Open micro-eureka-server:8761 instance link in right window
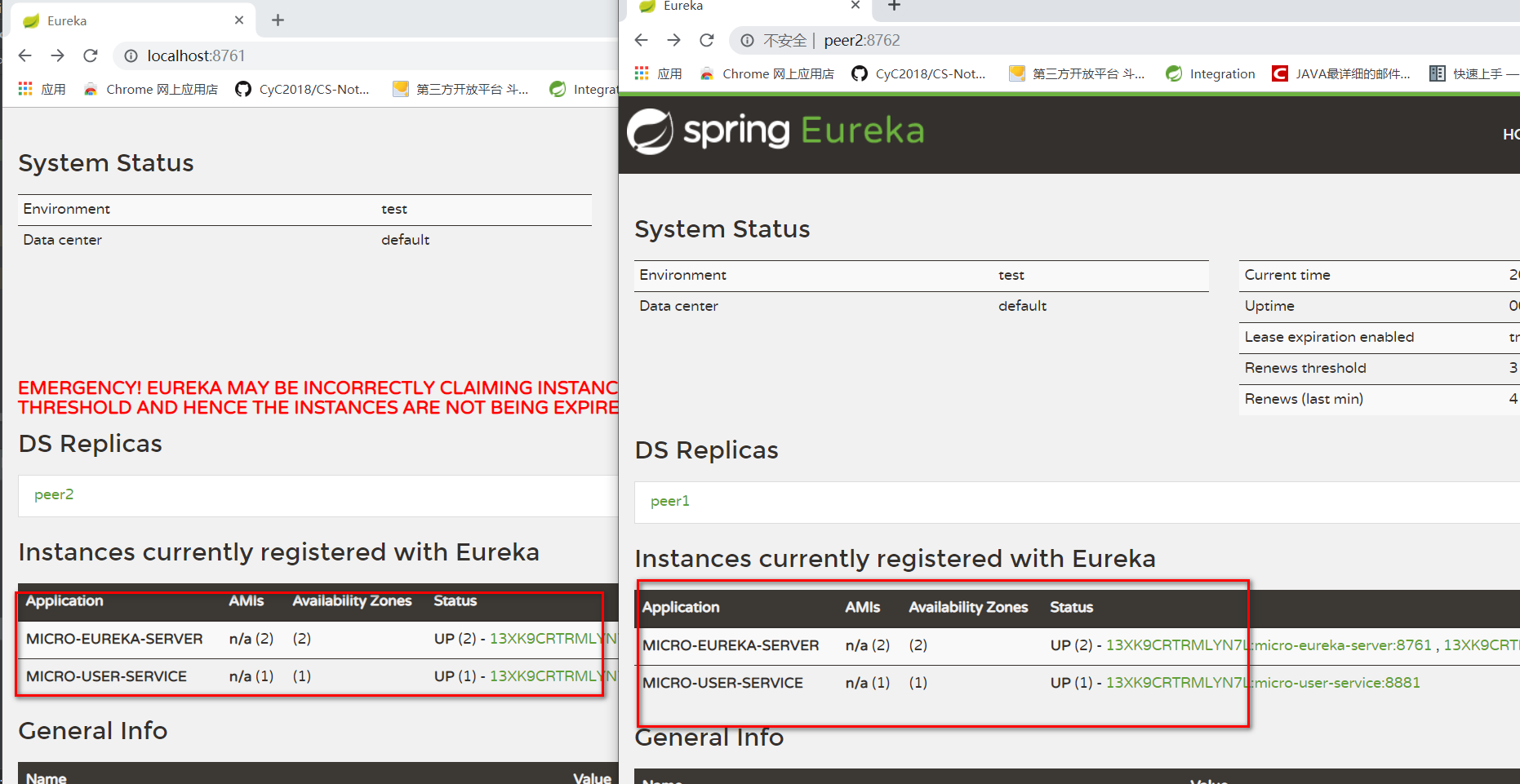Screen dimensions: 1520x784 click(1269, 645)
